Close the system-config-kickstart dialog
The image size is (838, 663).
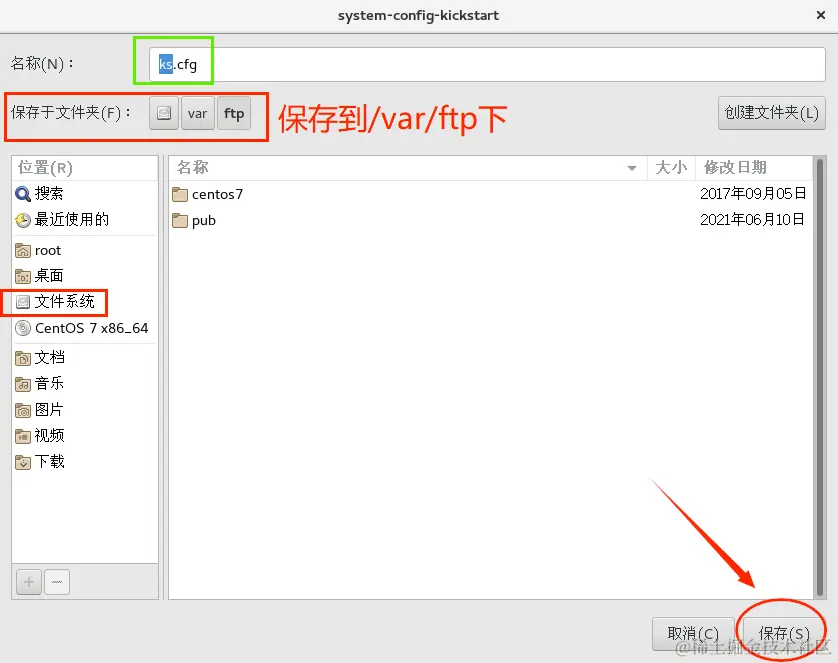tap(821, 15)
